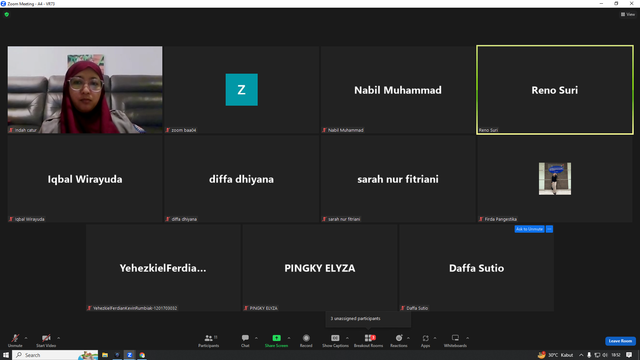Select the Nabil Muhammad participant tile

pos(398,90)
